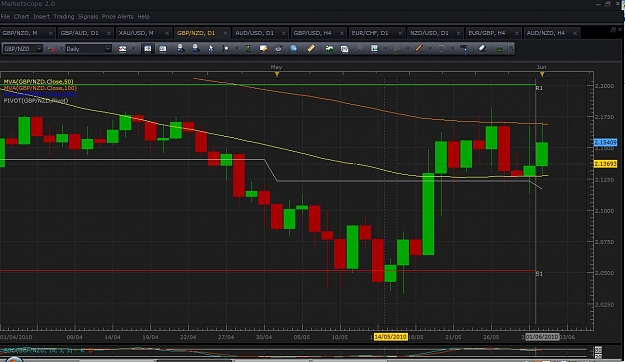Click the green hourglass icon
The image size is (625, 362).
click(248, 48)
